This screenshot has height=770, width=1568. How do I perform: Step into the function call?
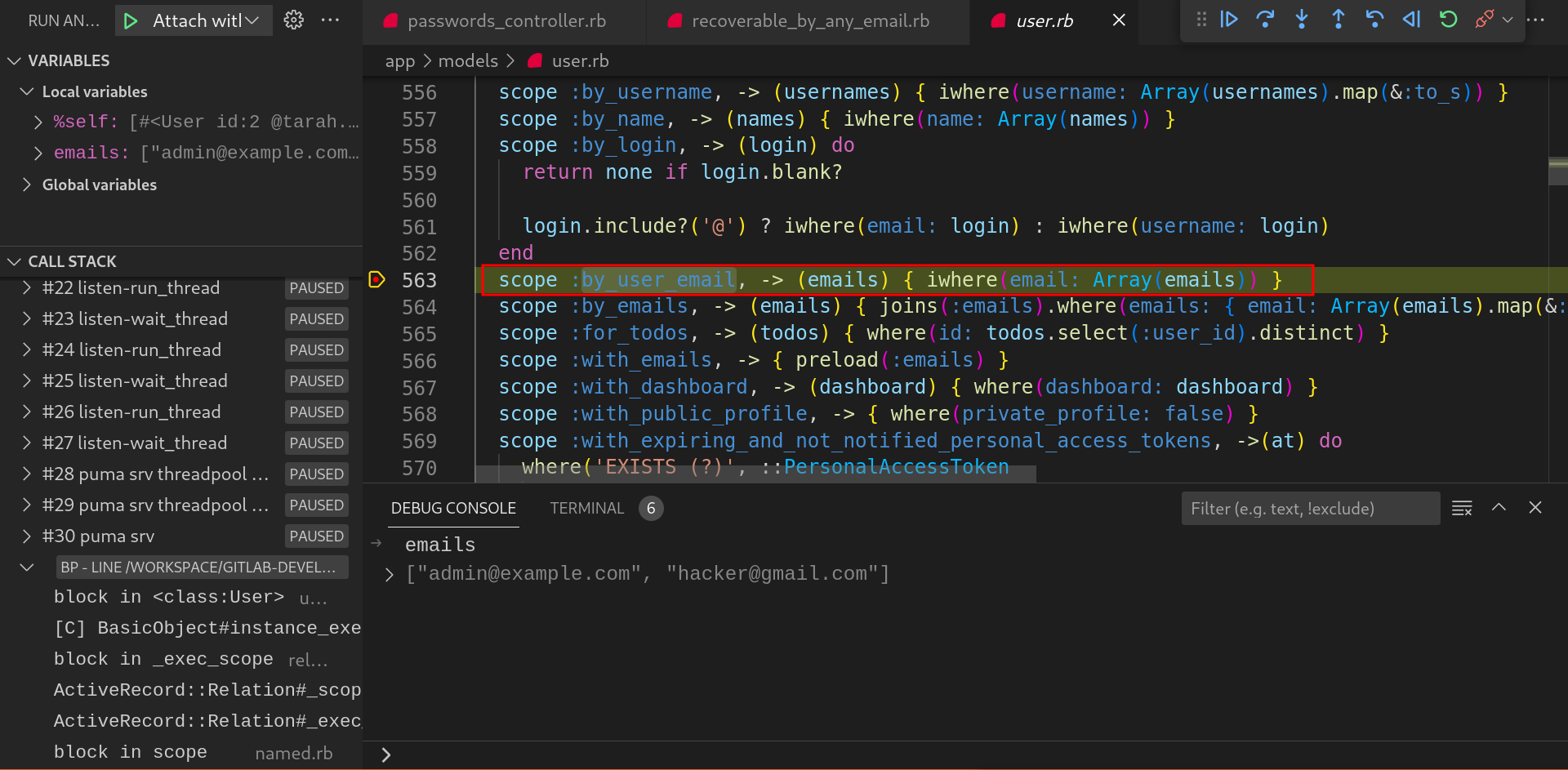tap(1302, 19)
